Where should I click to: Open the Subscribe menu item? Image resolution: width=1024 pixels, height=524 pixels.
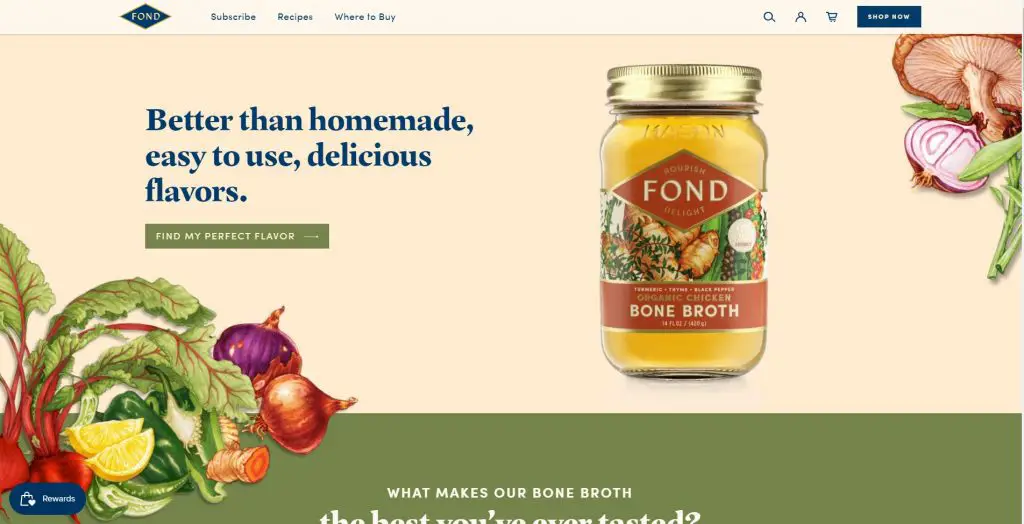tap(233, 17)
